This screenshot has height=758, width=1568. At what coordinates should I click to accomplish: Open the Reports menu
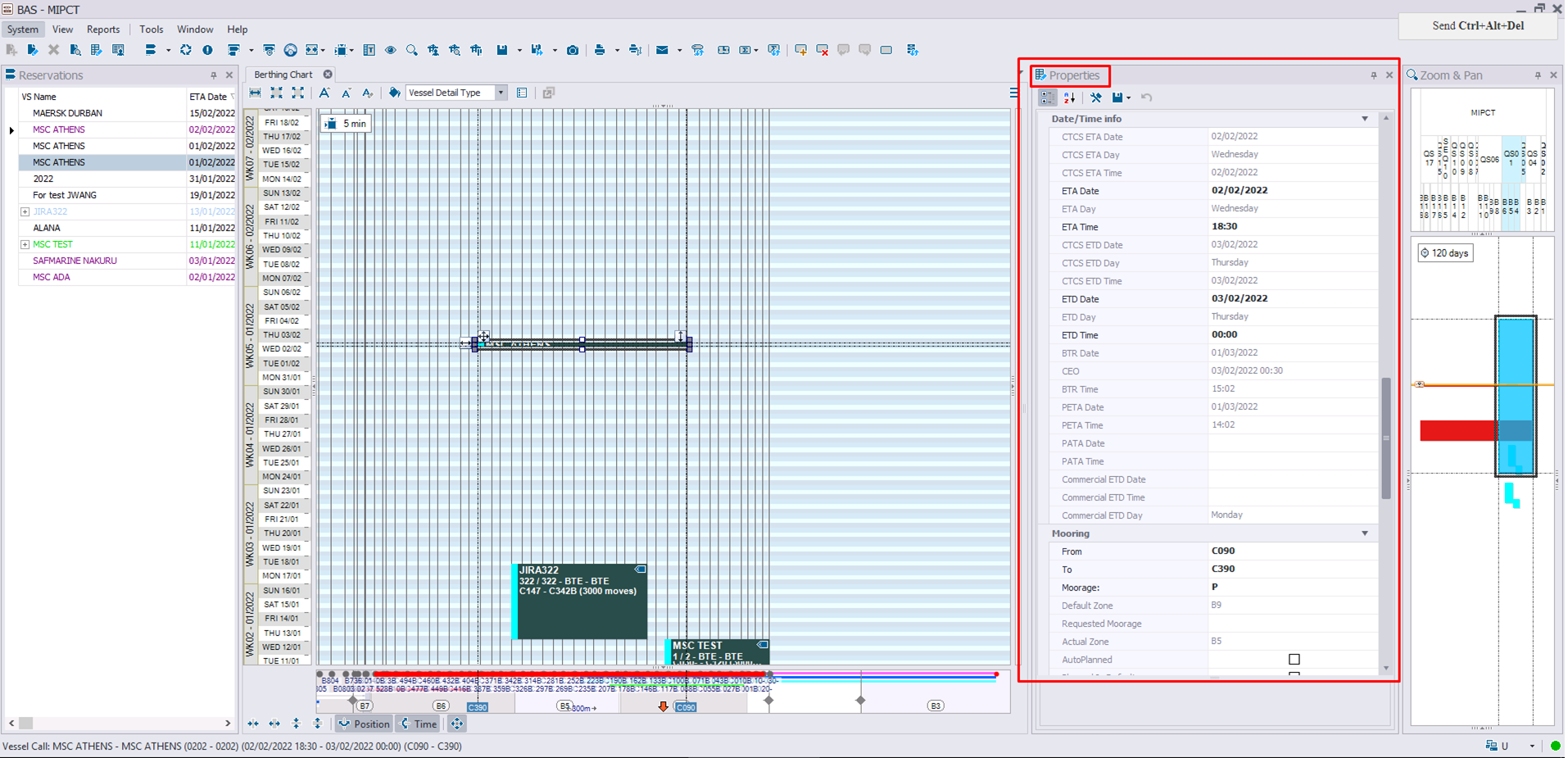click(x=103, y=30)
